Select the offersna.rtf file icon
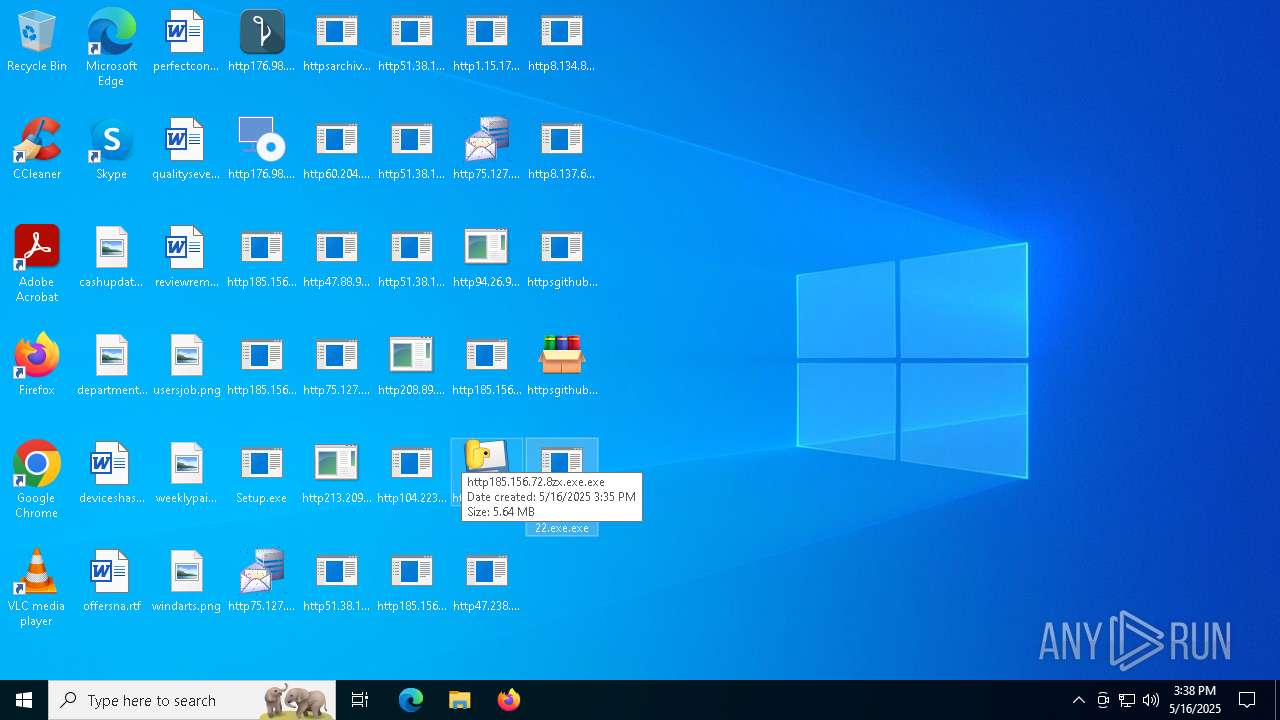 pyautogui.click(x=111, y=582)
